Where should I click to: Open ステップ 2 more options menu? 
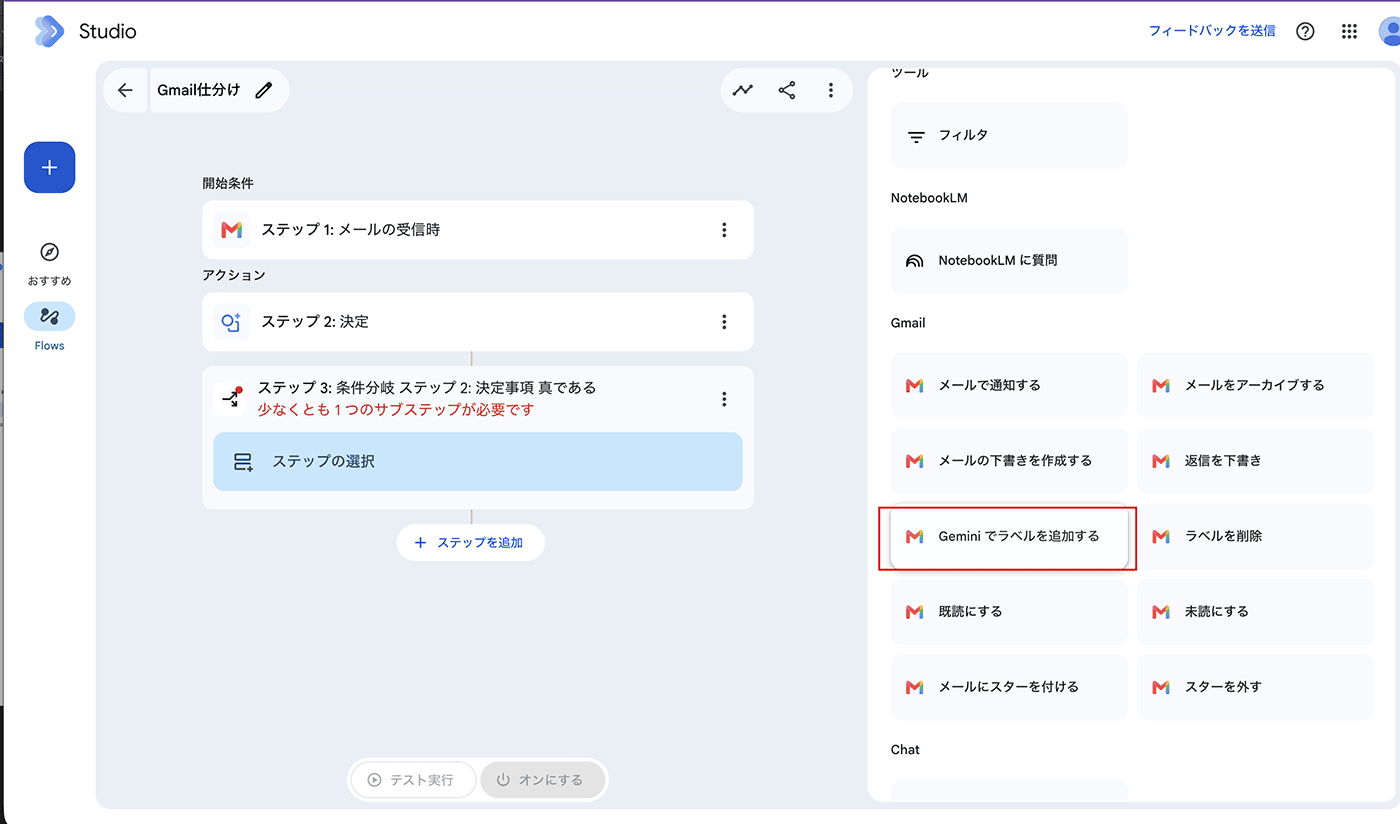pyautogui.click(x=725, y=322)
